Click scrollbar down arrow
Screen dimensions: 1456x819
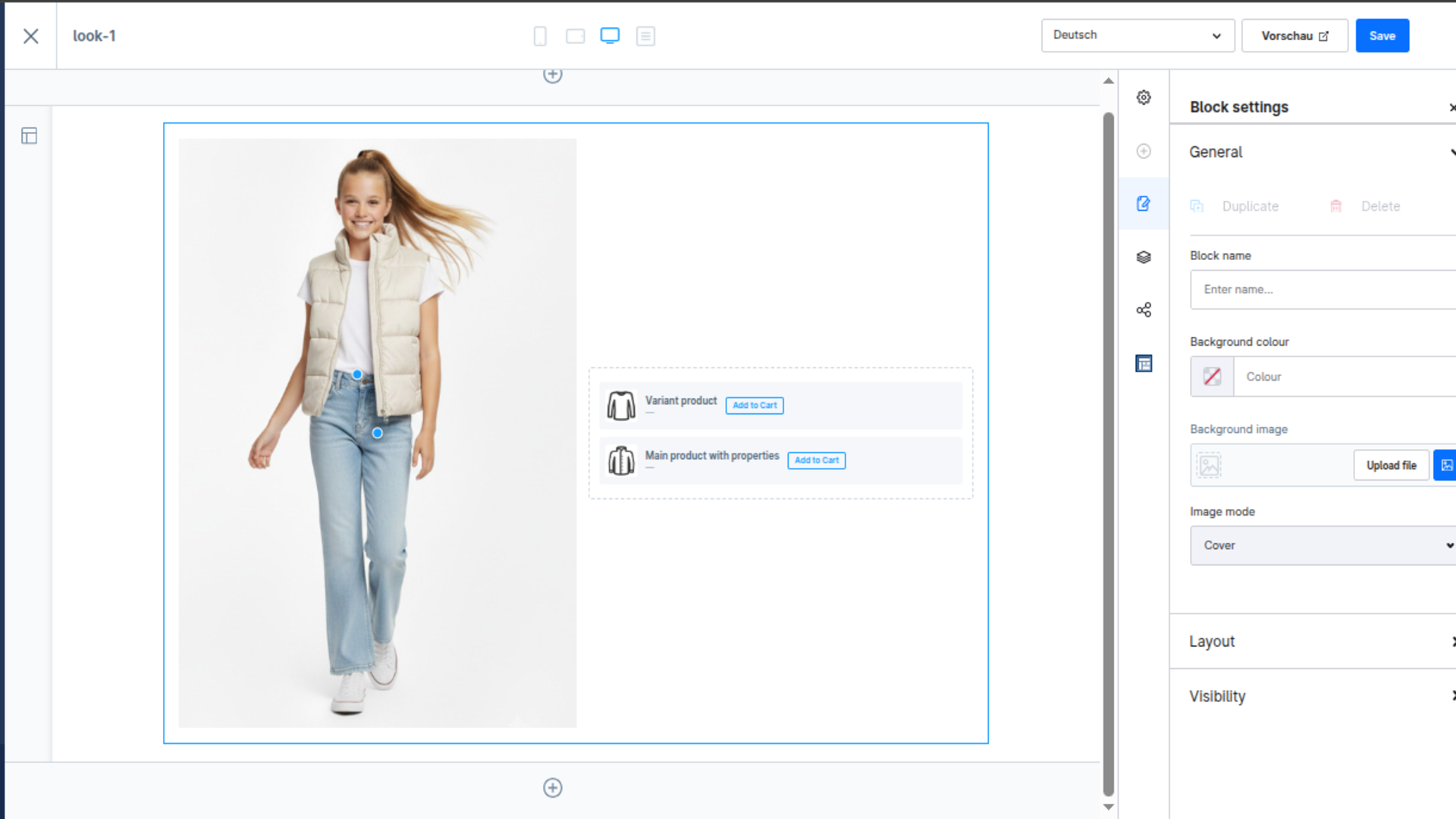click(1108, 807)
